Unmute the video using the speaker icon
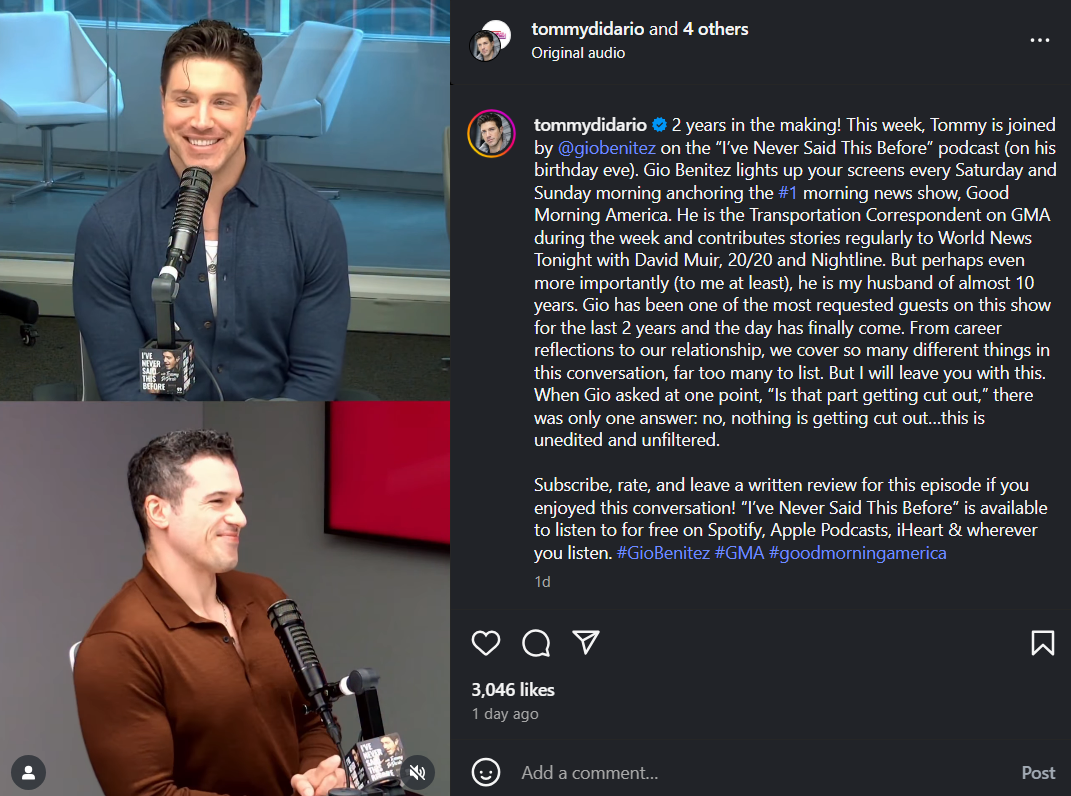1071x796 pixels. (x=417, y=773)
